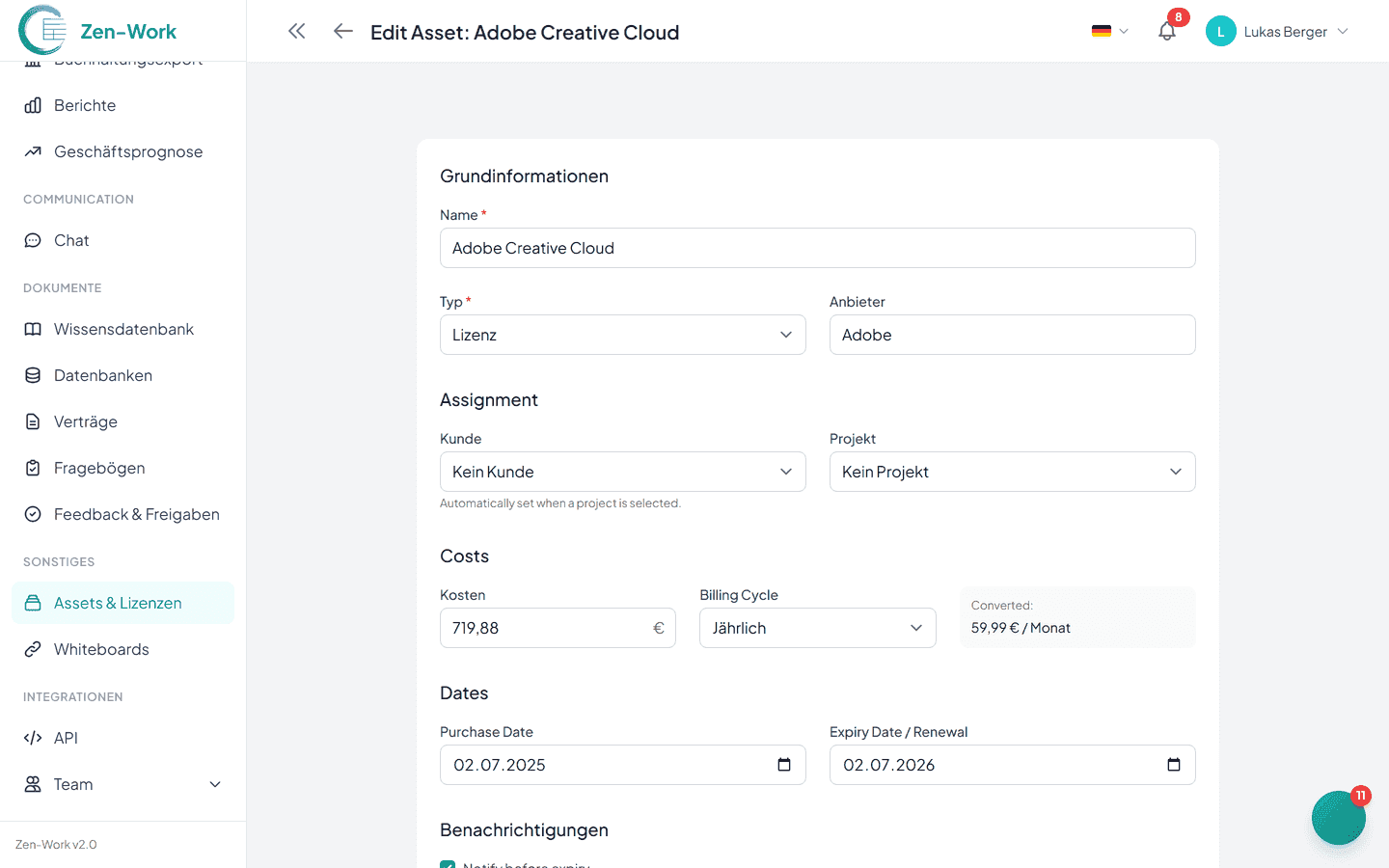Open Wissensdatenbank in the sidebar
1389x868 pixels.
click(123, 329)
